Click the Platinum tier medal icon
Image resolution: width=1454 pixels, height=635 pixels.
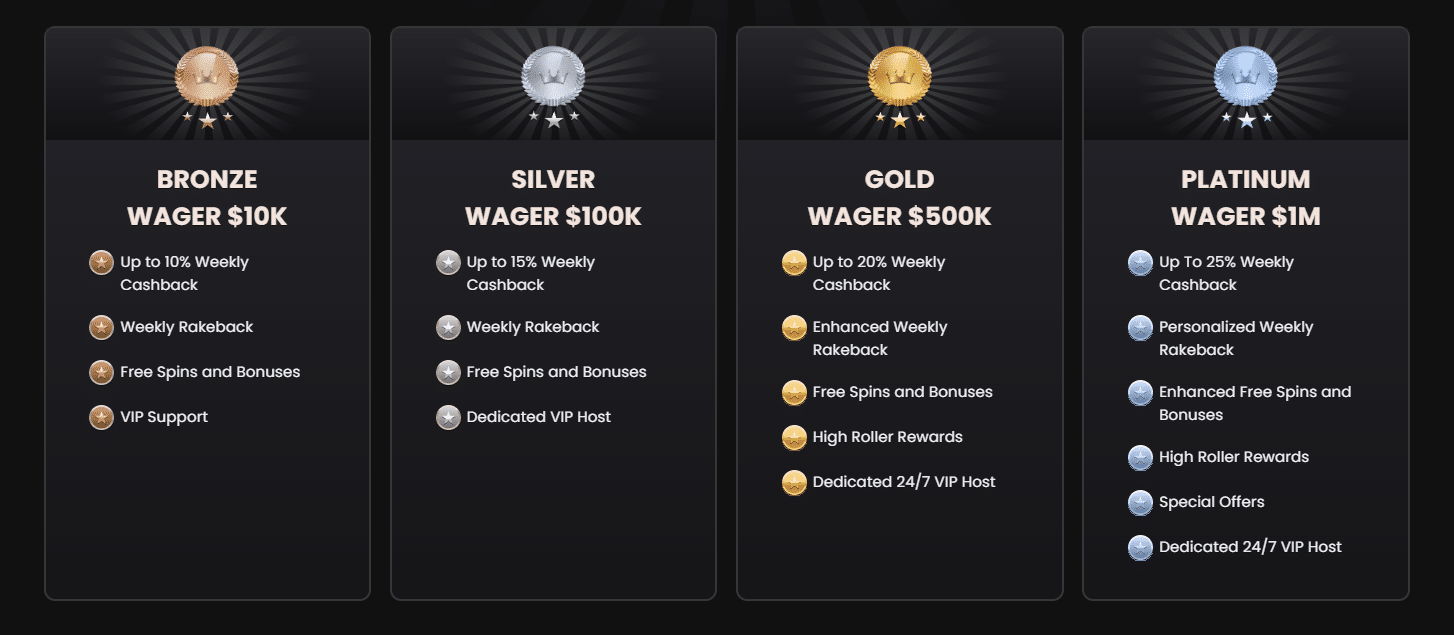point(1246,74)
